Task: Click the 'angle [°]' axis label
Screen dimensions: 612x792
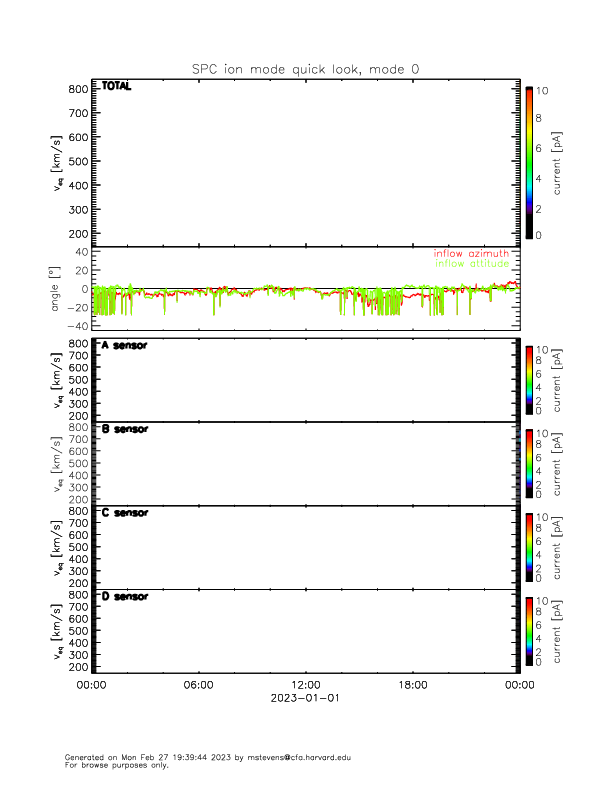Action: tap(57, 288)
